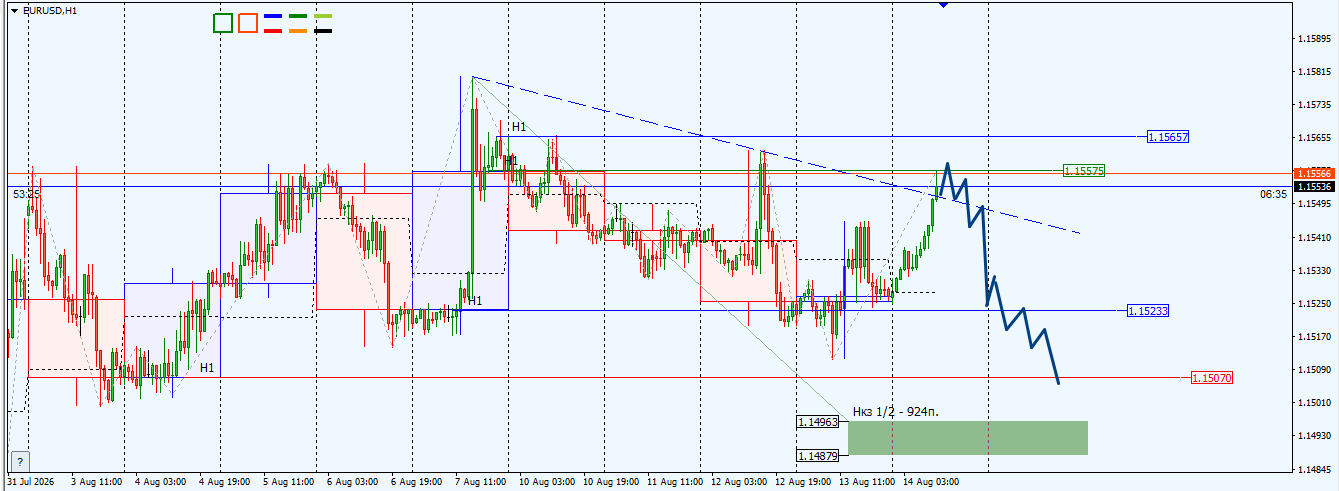Viewport: 1339px width, 491px height.
Task: Select the red line swatch
Action: (x=273, y=31)
